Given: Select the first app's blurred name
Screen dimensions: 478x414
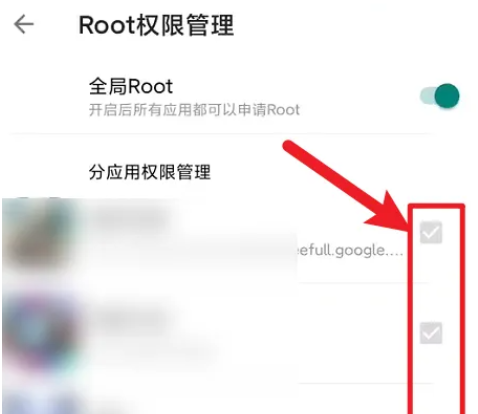Looking at the screenshot, I should tap(132, 218).
